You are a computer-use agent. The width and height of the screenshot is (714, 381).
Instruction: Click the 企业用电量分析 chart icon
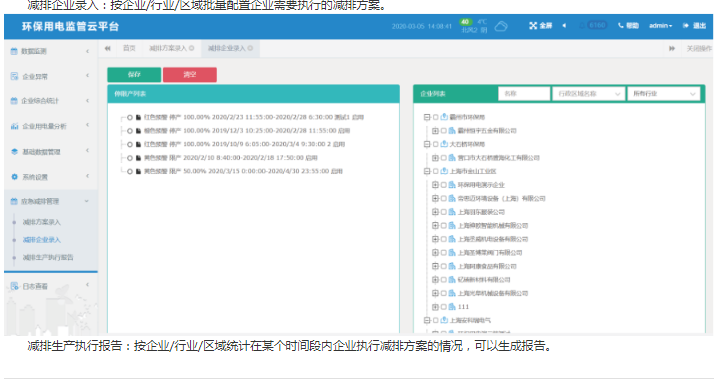pos(15,126)
